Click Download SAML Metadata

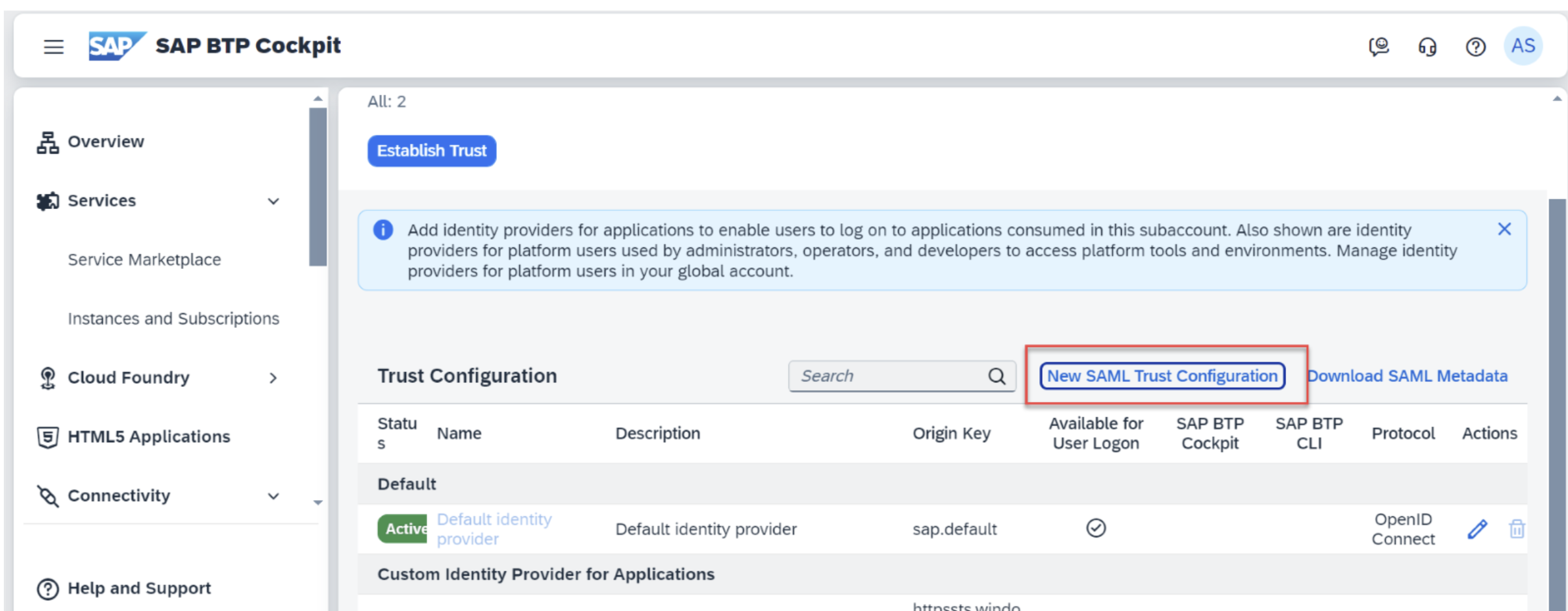click(1407, 376)
